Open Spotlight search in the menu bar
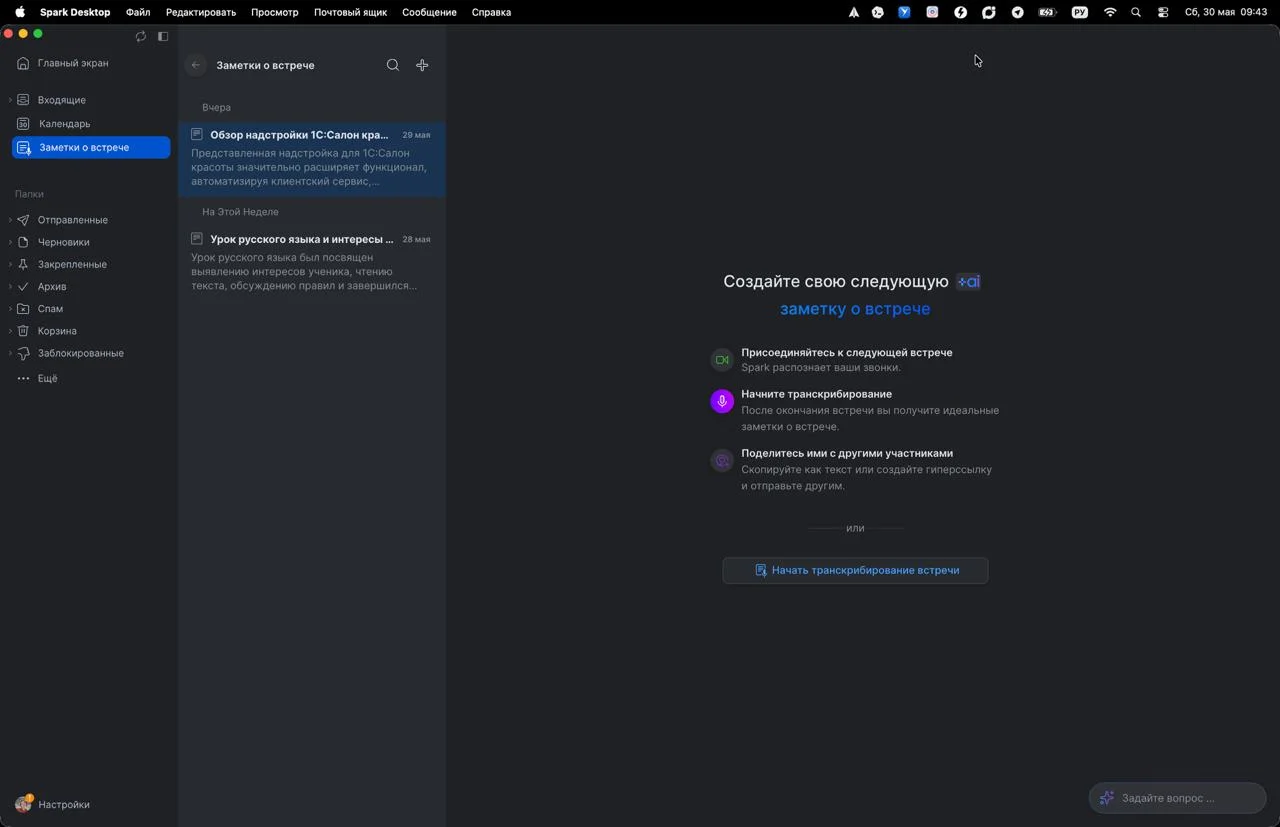The height and width of the screenshot is (827, 1280). click(x=1136, y=12)
